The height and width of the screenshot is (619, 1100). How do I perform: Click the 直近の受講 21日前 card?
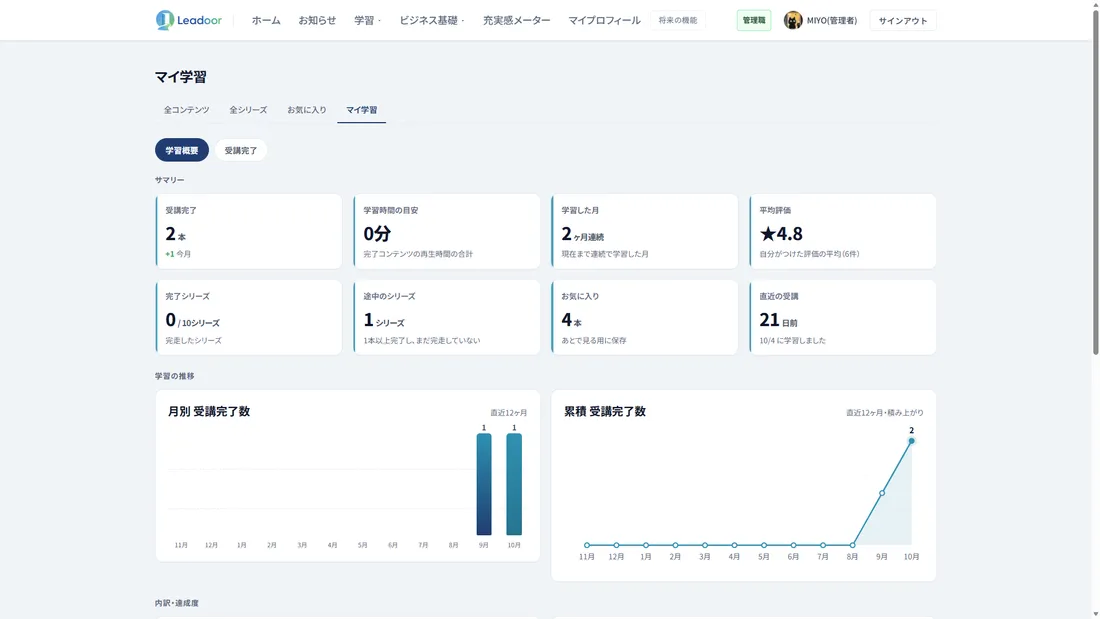click(x=843, y=317)
